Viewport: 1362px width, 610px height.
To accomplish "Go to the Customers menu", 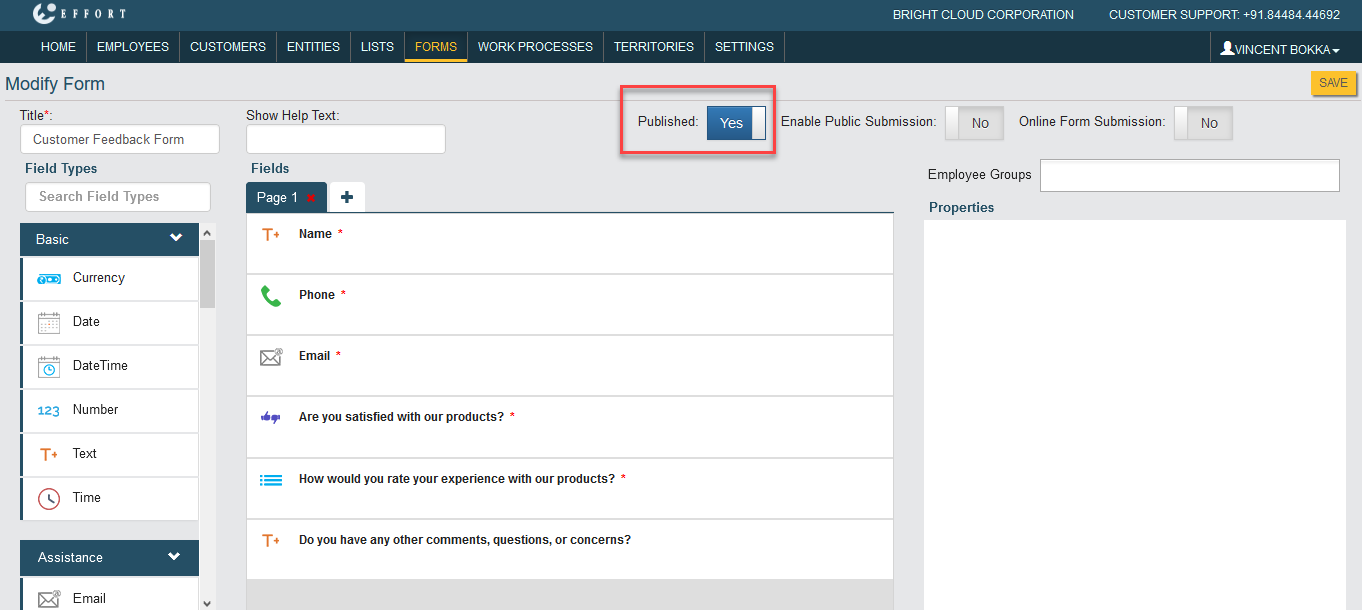I will [x=228, y=47].
